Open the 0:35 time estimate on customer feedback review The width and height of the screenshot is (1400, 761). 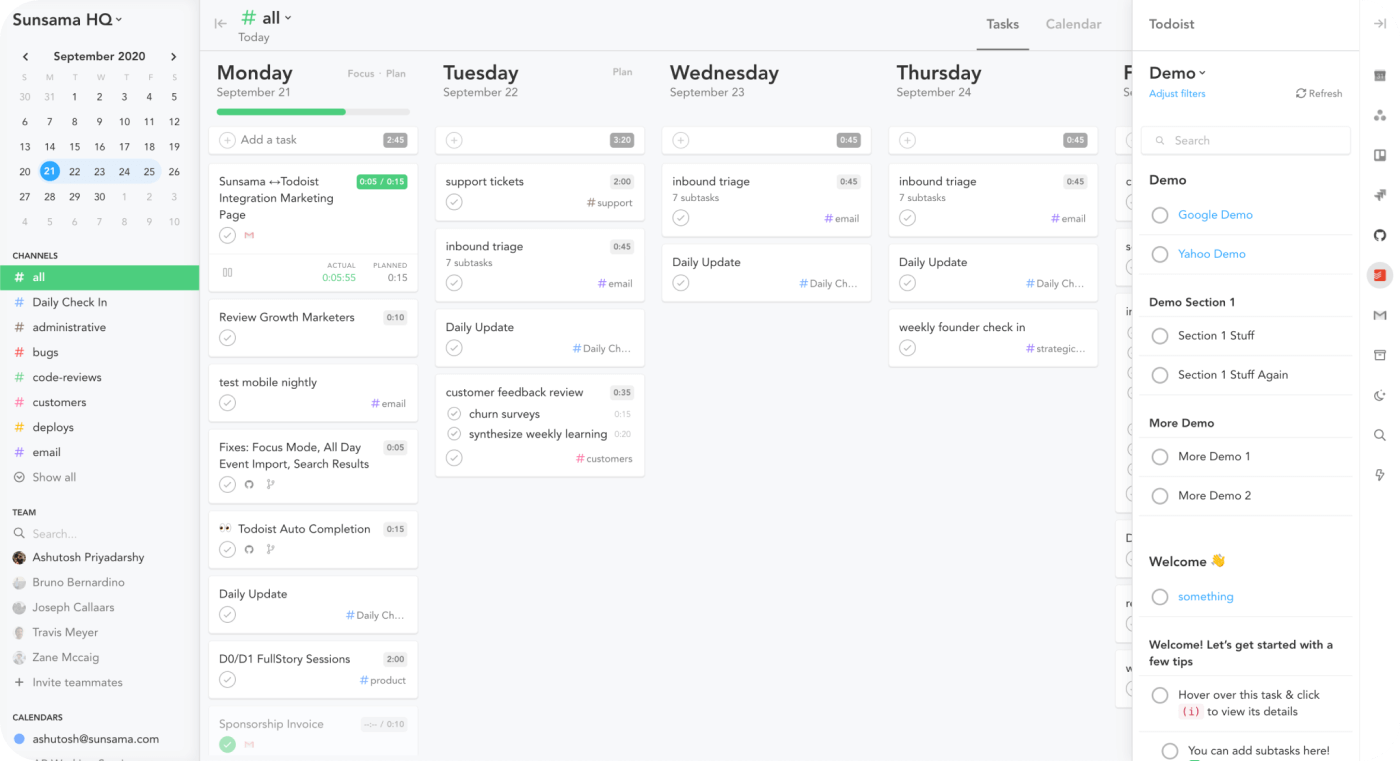622,393
